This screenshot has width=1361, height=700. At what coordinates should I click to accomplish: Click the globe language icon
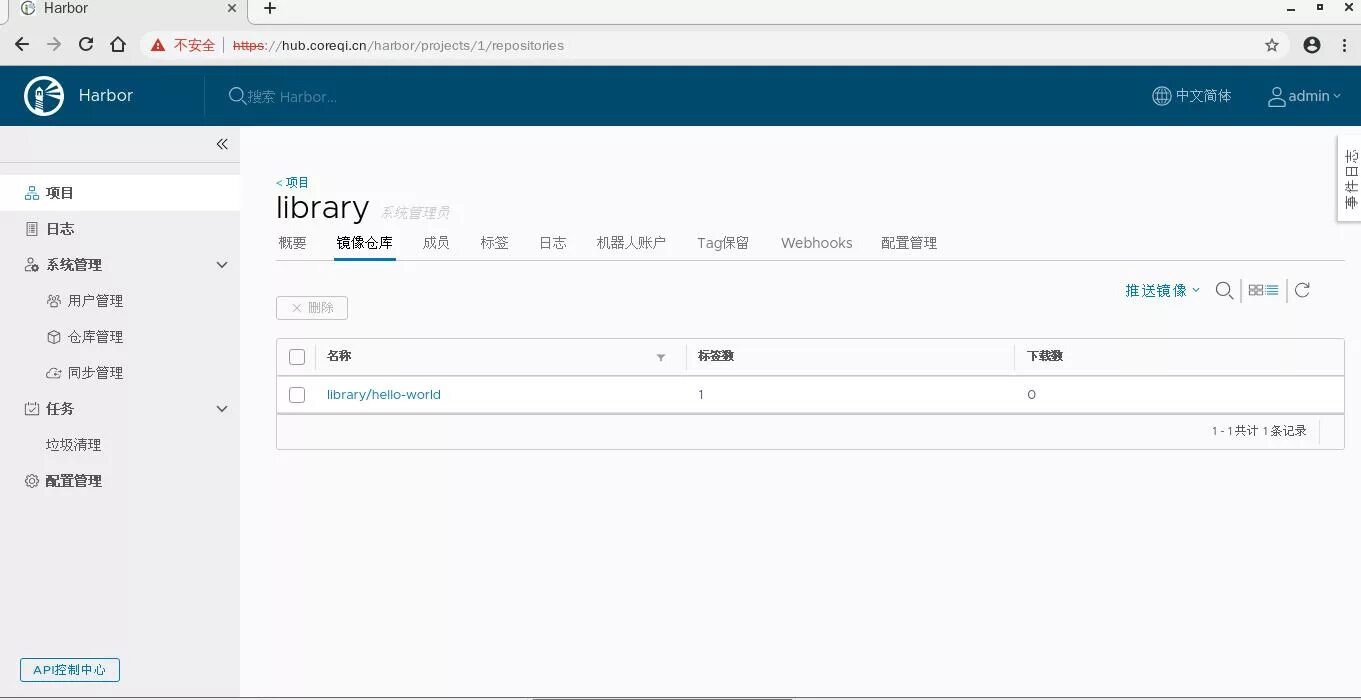click(1161, 96)
